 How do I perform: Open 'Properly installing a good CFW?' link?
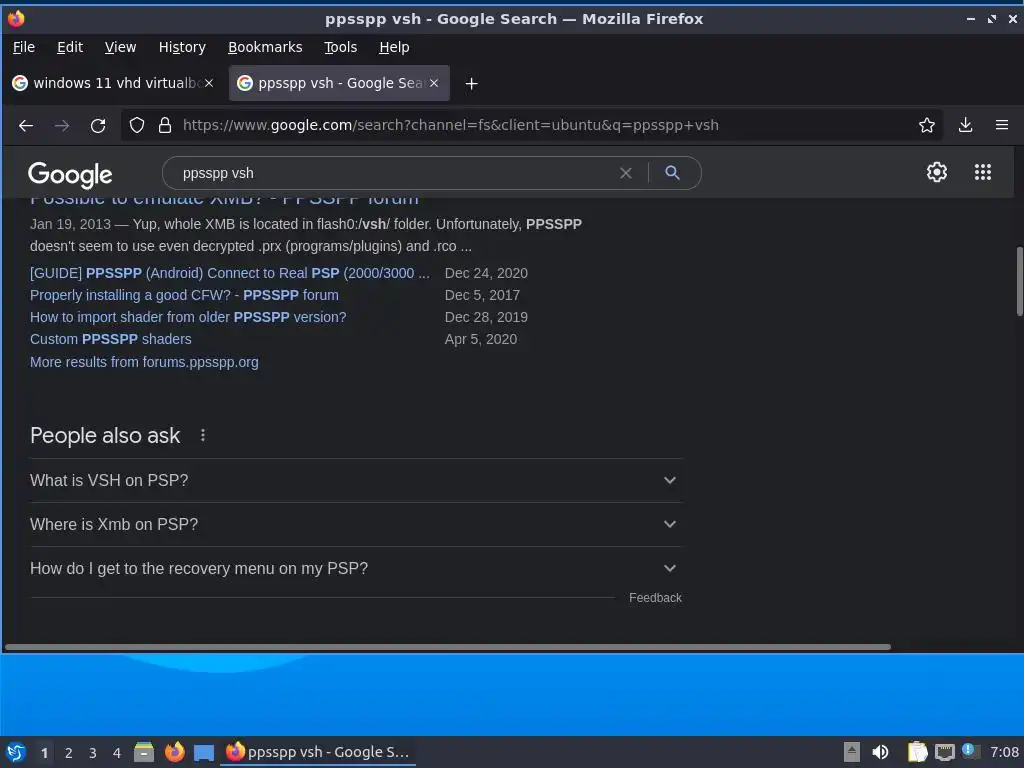pyautogui.click(x=184, y=295)
